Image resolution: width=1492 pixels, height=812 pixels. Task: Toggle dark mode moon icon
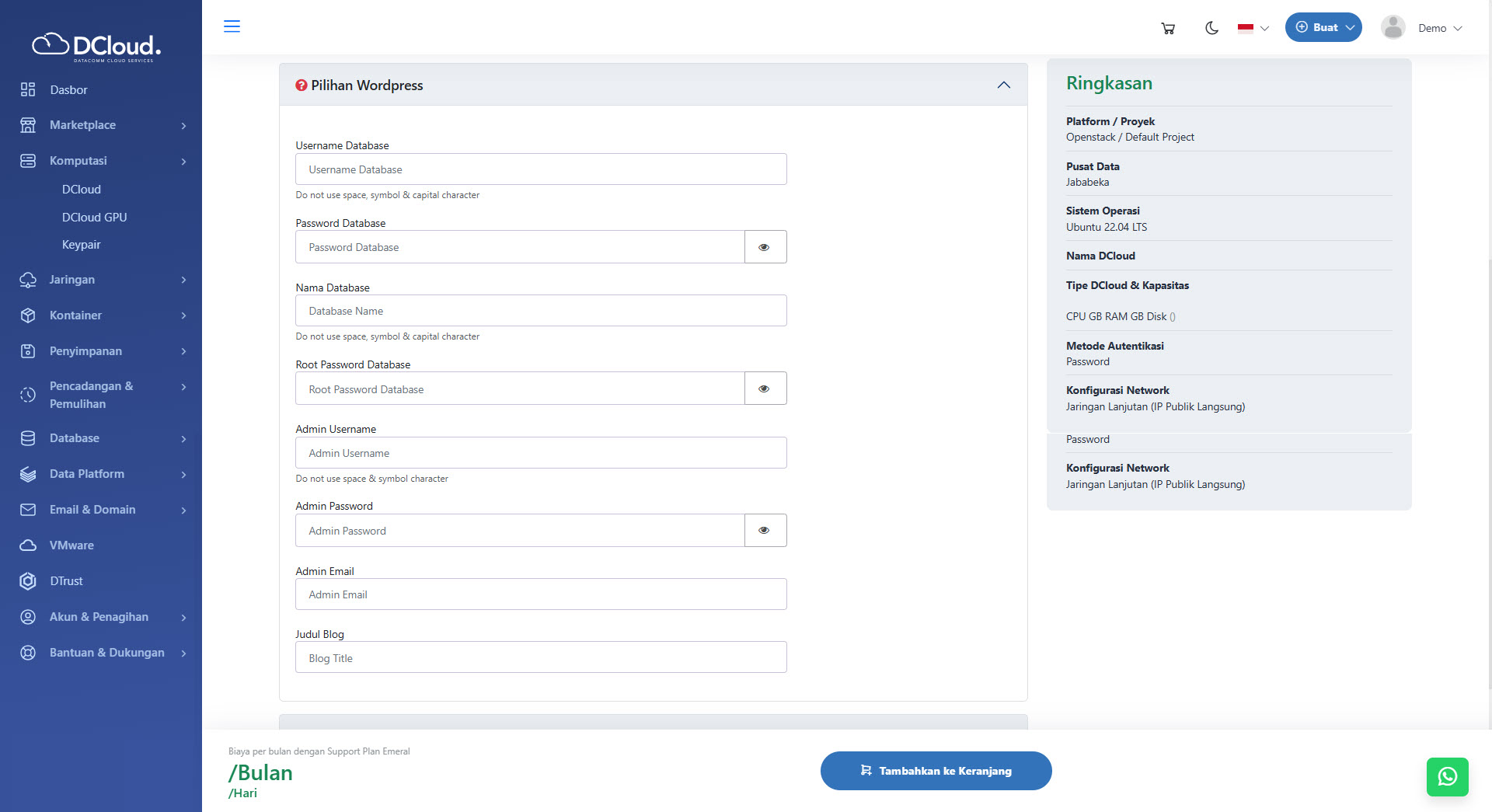pyautogui.click(x=1211, y=28)
